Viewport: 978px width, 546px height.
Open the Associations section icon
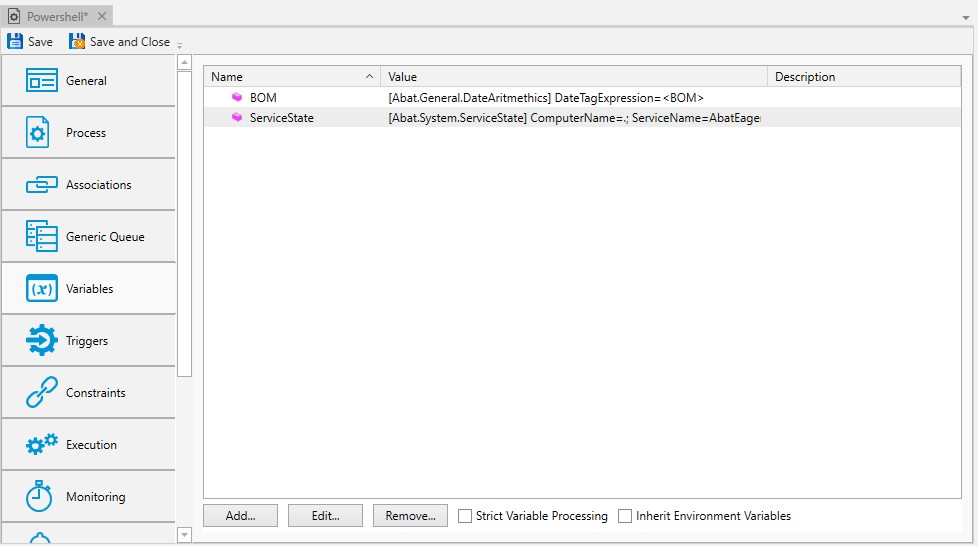click(41, 185)
